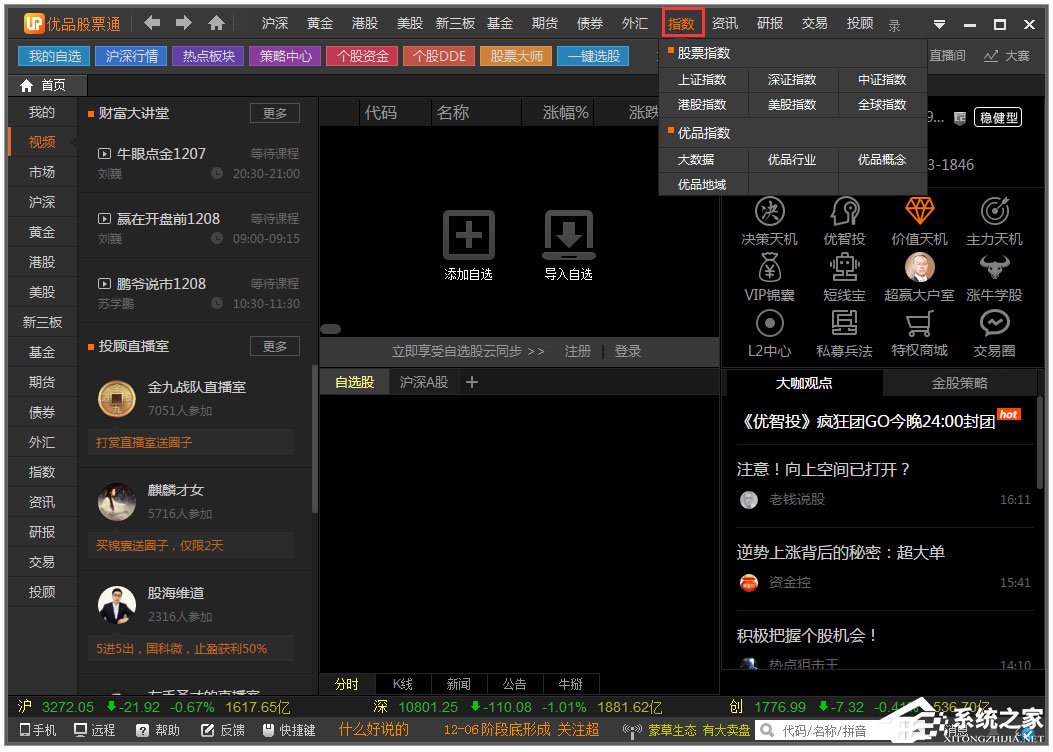Viewport: 1053px width, 752px height.
Task: Open 特权商城 shopping cart icon
Action: pos(918,323)
